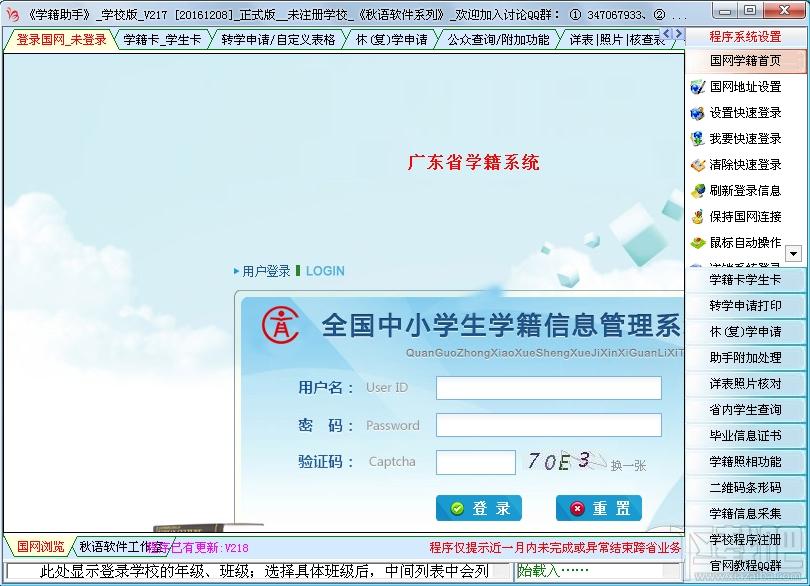810x586 pixels.
Task: Click the 密码 password field
Action: (549, 425)
